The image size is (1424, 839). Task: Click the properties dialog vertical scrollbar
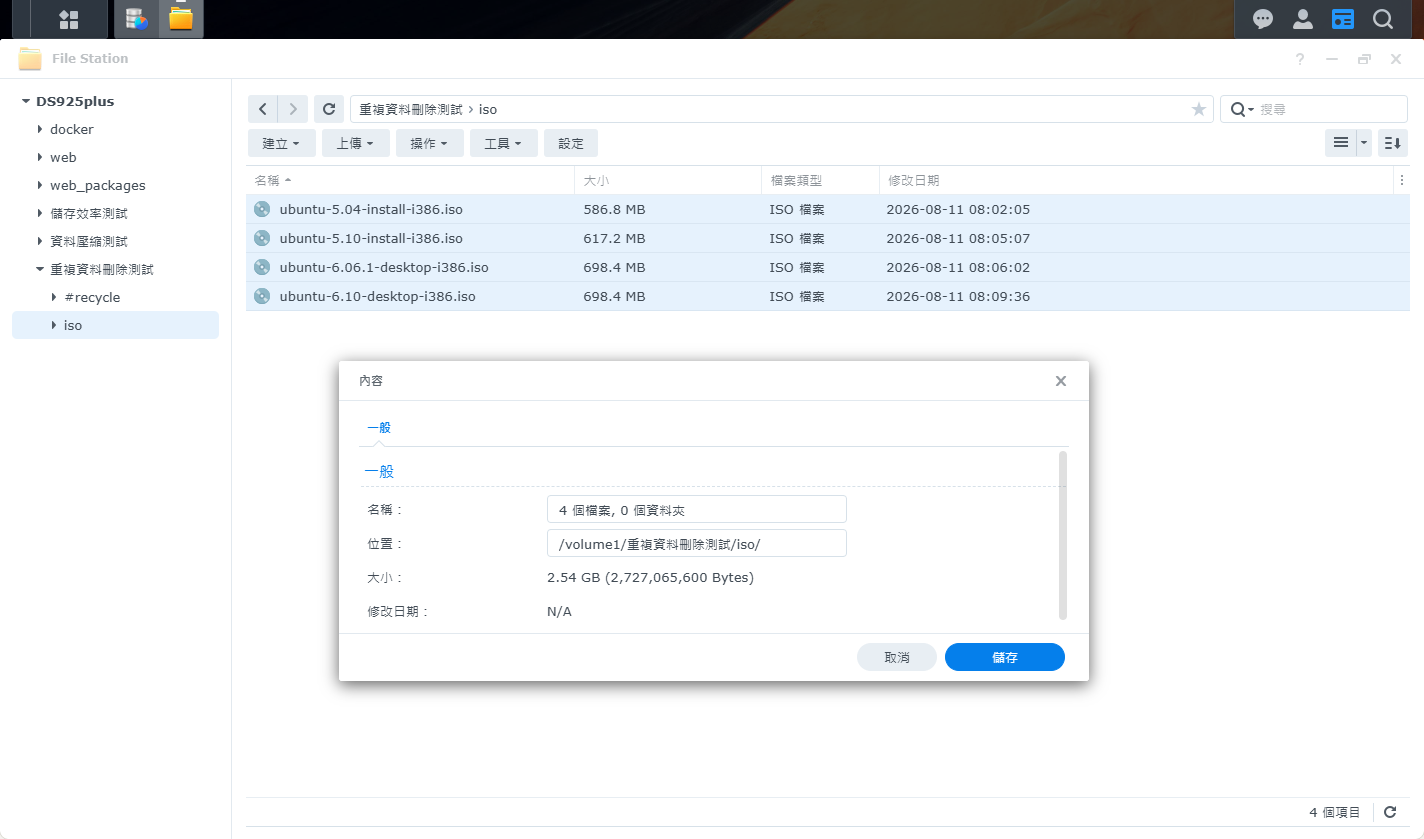(1062, 535)
